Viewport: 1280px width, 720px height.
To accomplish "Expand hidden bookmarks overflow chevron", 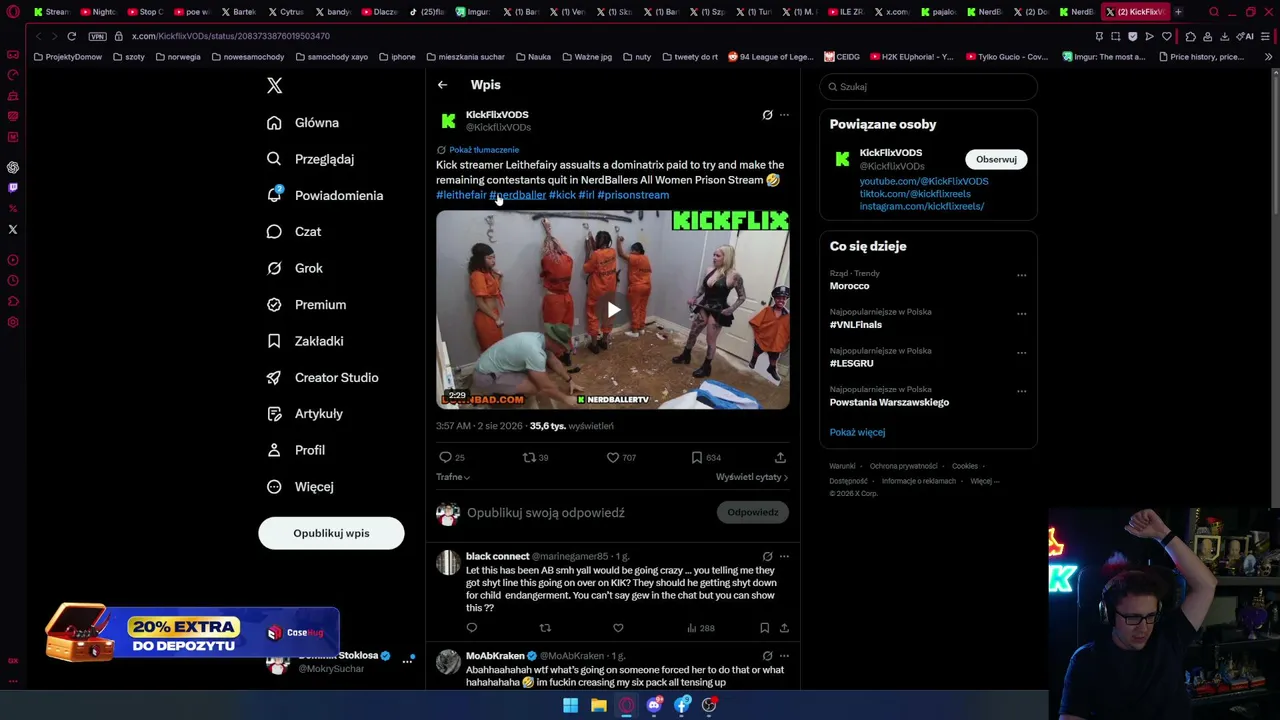I will (1268, 57).
